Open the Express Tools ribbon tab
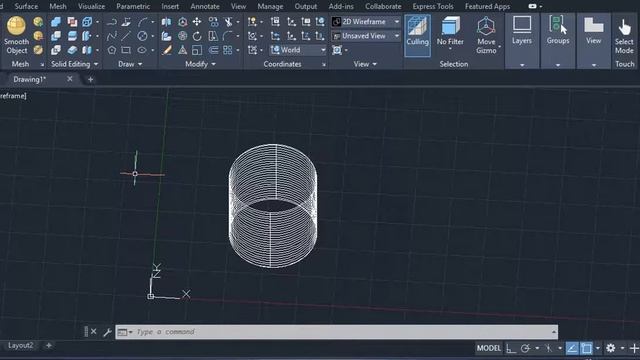This screenshot has width=640, height=360. coord(433,6)
